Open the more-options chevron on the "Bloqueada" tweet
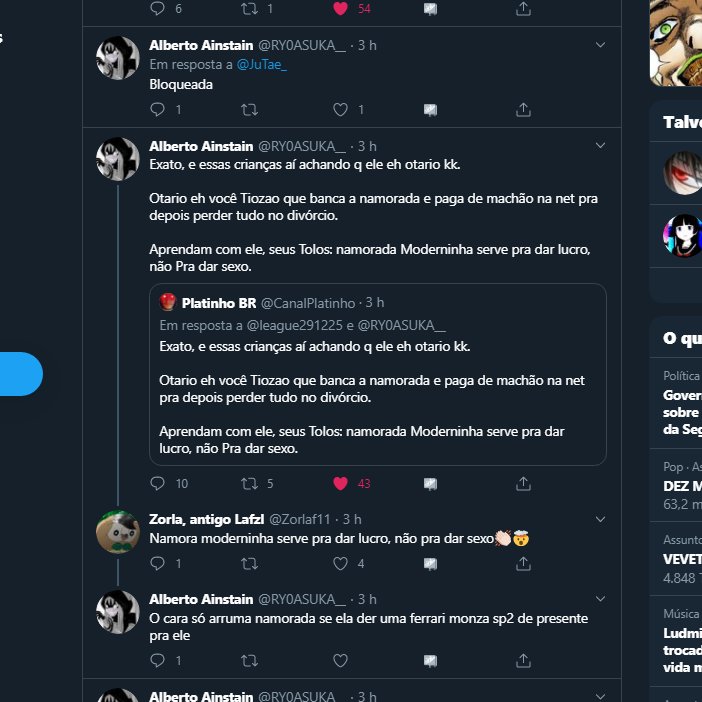The image size is (702, 702). pos(600,45)
